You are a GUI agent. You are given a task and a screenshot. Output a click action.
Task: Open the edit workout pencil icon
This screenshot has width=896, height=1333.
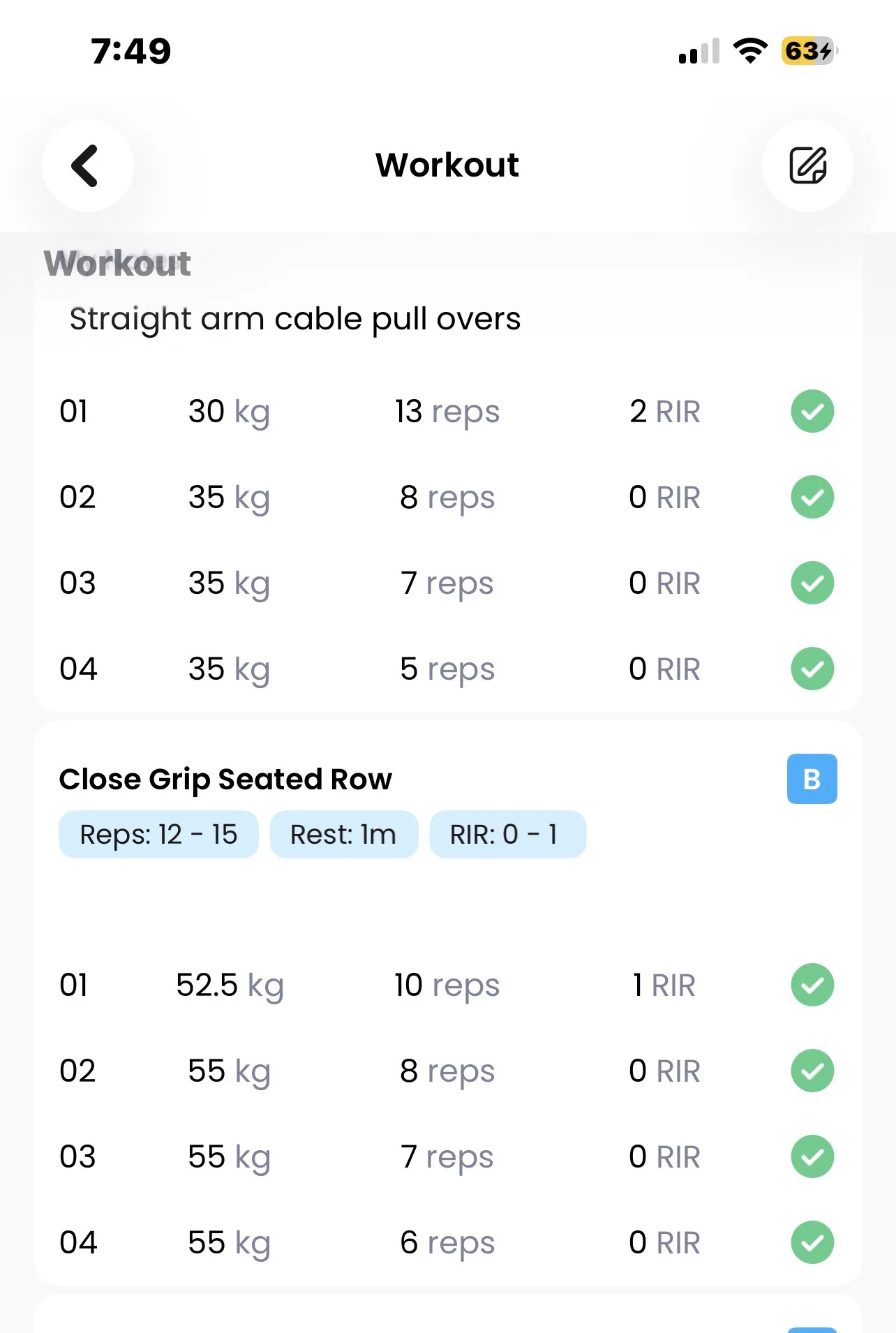[x=807, y=165]
